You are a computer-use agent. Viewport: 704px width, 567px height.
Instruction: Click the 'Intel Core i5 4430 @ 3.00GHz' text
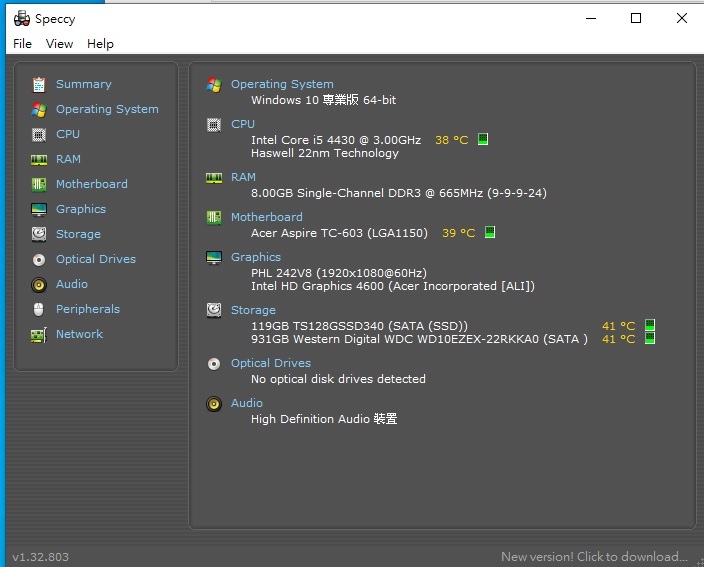pos(336,140)
